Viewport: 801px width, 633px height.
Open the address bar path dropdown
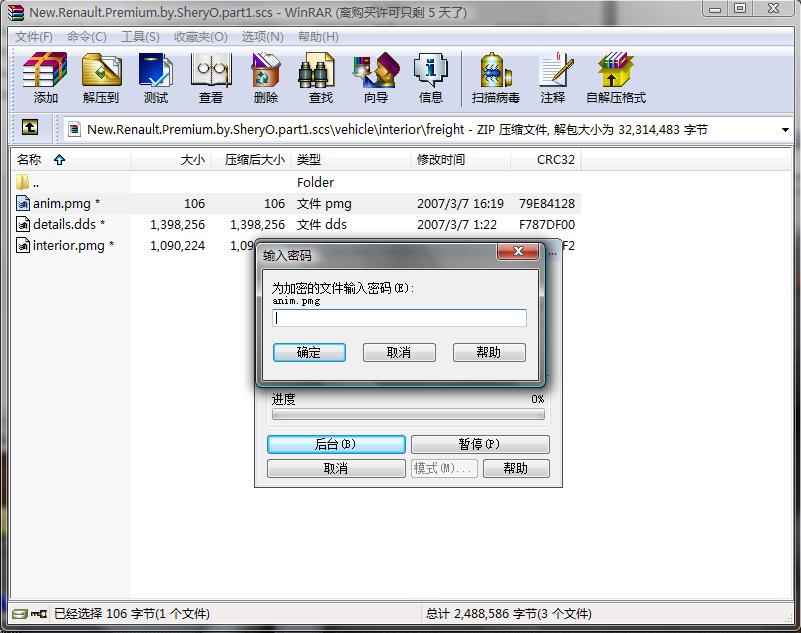point(785,130)
